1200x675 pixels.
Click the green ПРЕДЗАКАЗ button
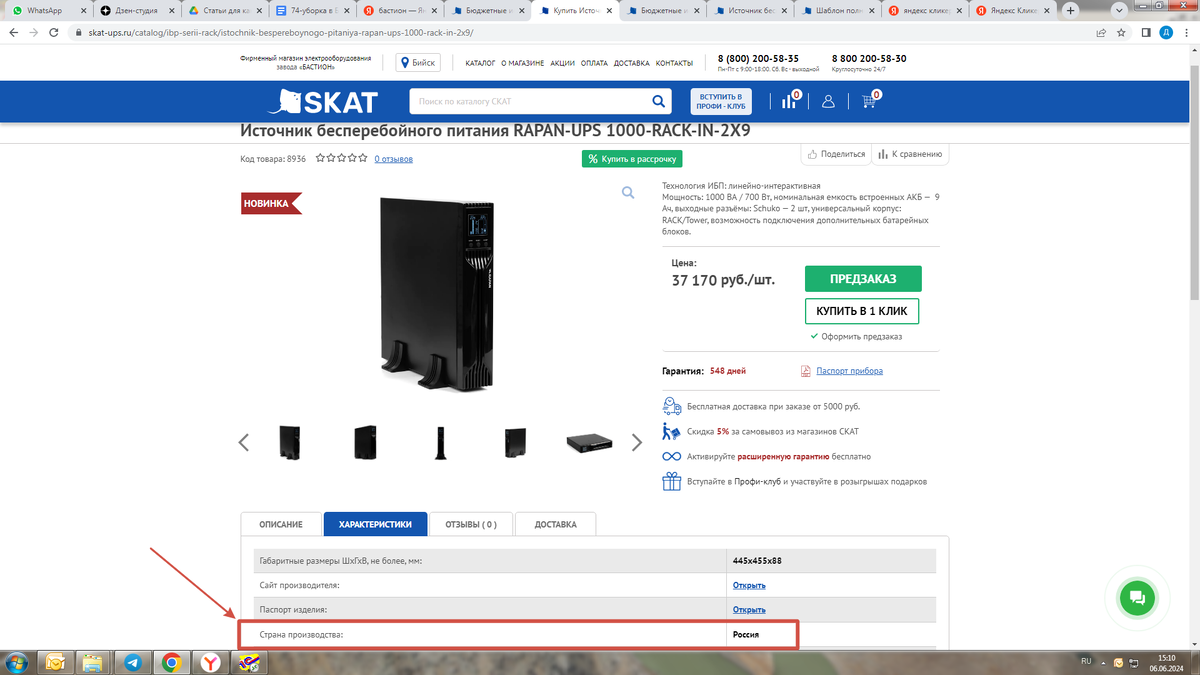tap(862, 278)
